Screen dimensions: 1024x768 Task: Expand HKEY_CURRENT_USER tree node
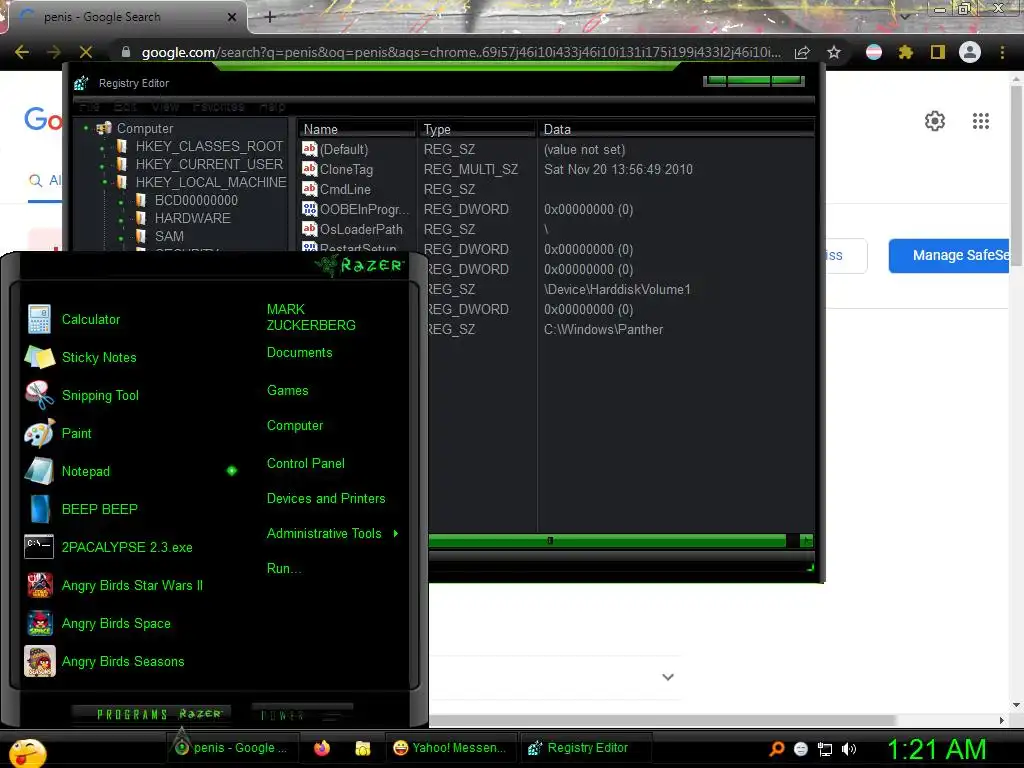point(103,165)
